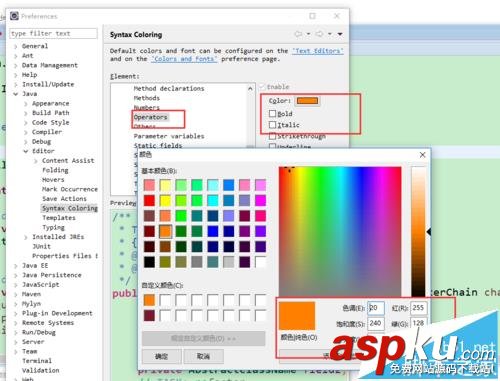500x381 pixels.
Task: Pick the pure red basic color swatch
Action: click(149, 200)
